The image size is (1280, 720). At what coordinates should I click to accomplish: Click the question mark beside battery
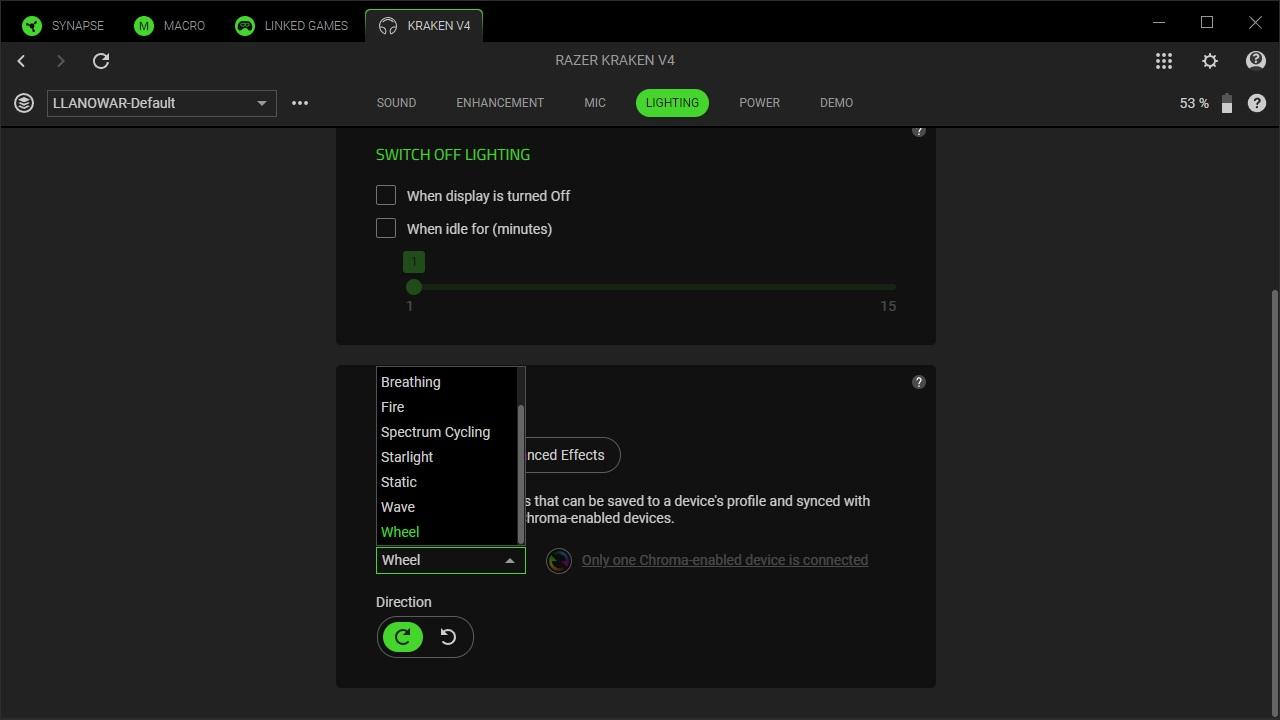coord(1257,103)
